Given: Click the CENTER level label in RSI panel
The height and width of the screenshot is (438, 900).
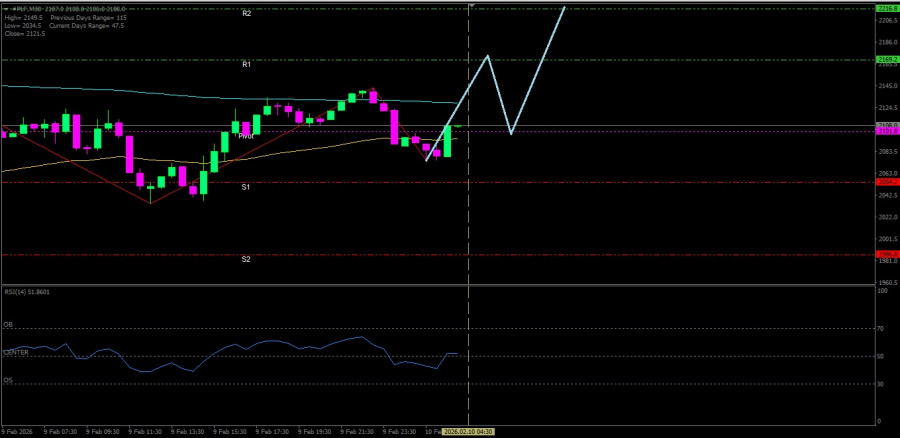Looking at the screenshot, I should [x=16, y=352].
